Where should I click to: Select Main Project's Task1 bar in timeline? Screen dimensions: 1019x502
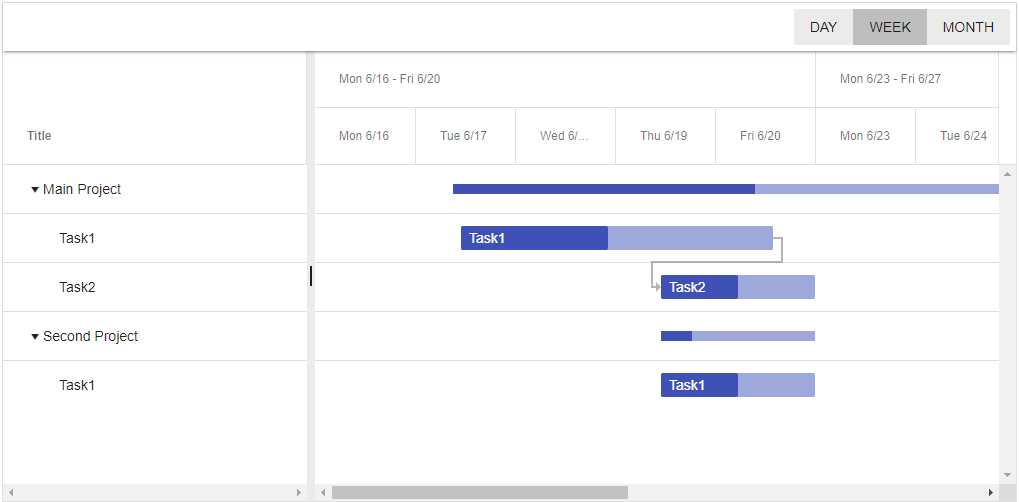[x=617, y=238]
